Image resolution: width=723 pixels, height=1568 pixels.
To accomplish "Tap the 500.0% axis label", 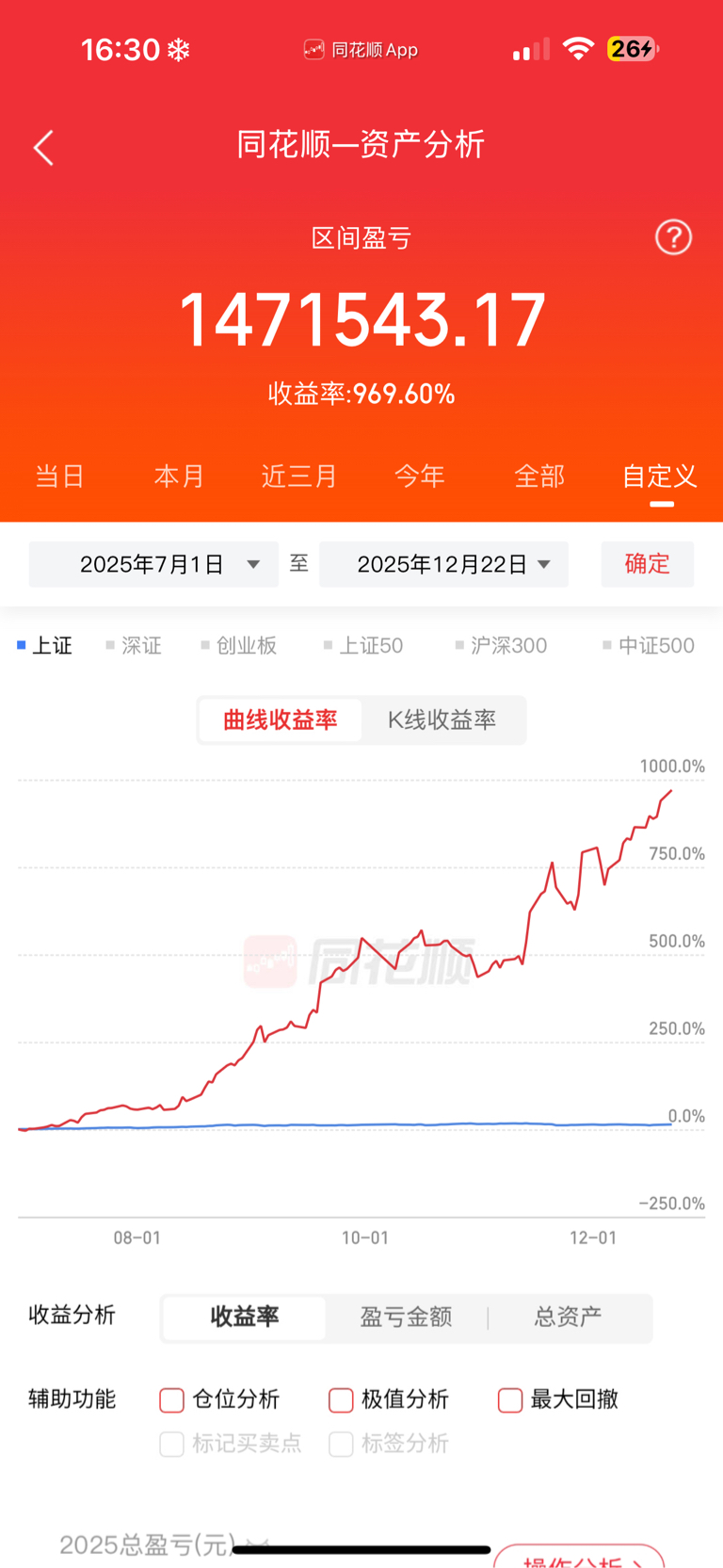I will tap(677, 942).
